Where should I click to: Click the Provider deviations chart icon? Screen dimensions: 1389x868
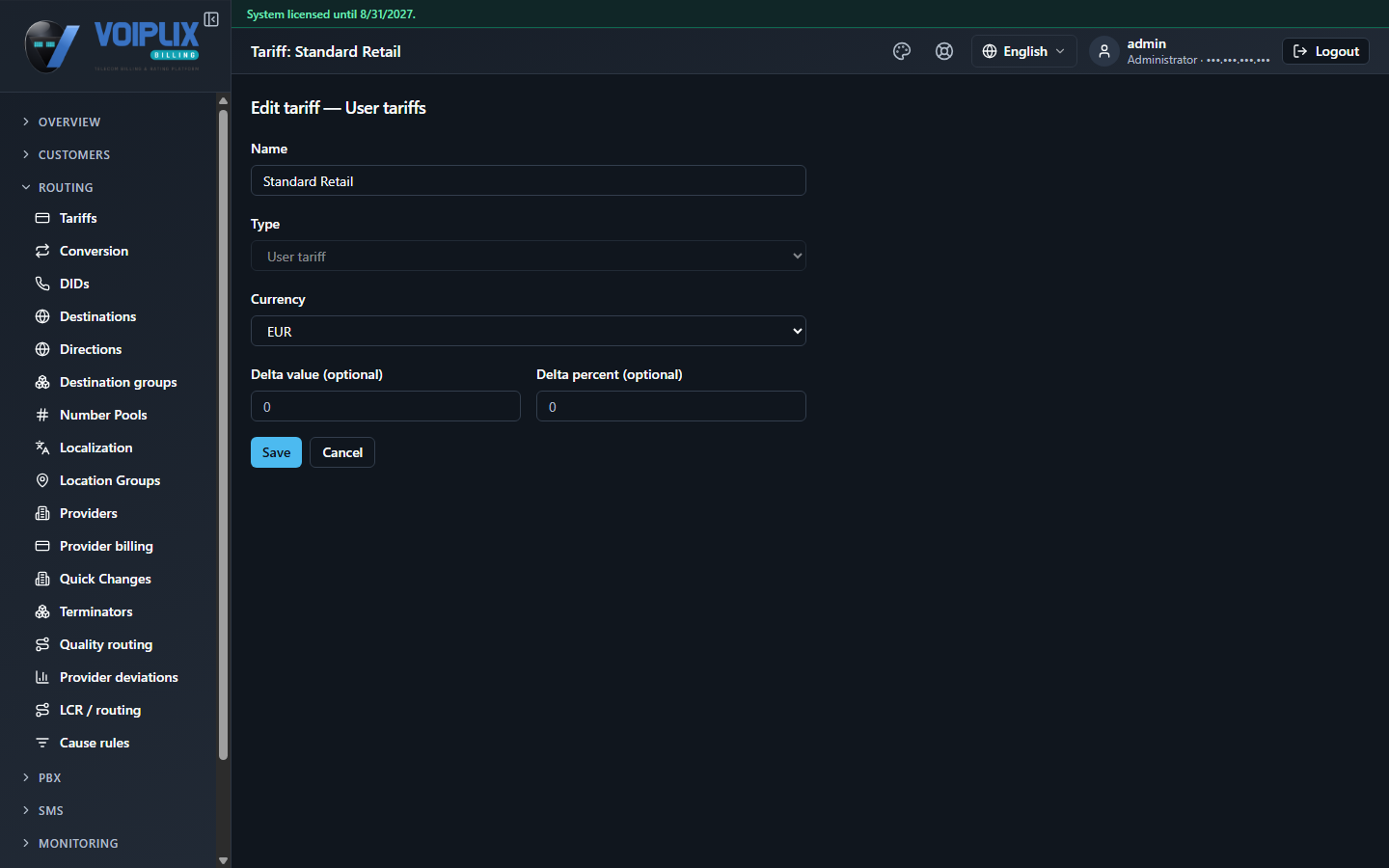pos(42,677)
